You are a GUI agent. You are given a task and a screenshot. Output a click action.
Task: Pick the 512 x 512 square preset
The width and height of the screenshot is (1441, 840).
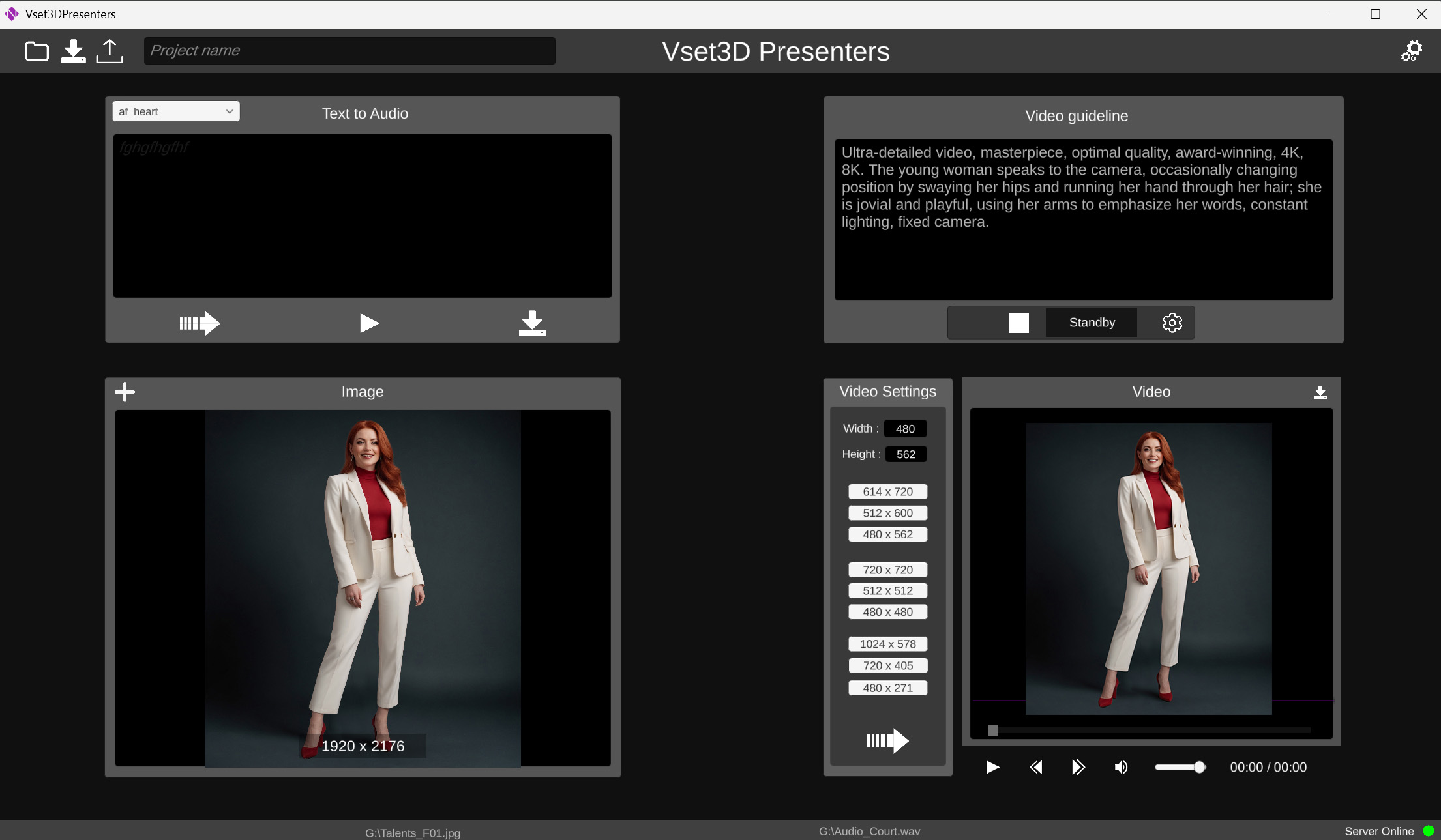click(x=887, y=590)
